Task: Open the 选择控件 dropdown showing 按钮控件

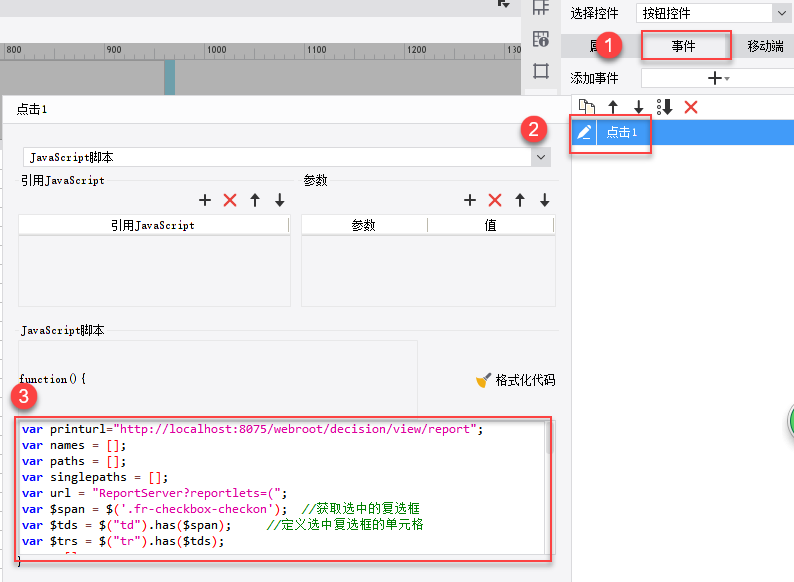Action: [712, 13]
